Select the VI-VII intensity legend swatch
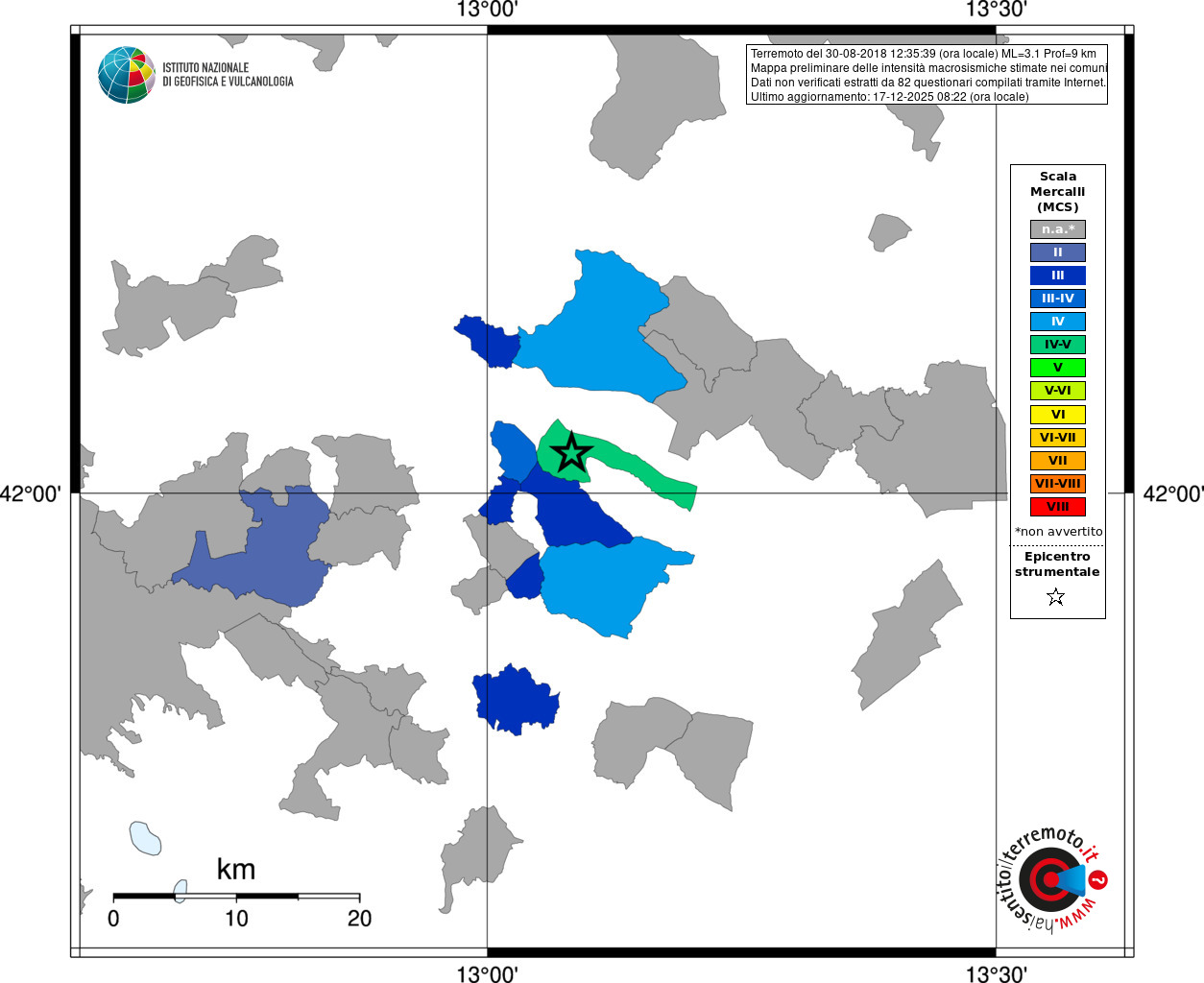 coord(1058,438)
